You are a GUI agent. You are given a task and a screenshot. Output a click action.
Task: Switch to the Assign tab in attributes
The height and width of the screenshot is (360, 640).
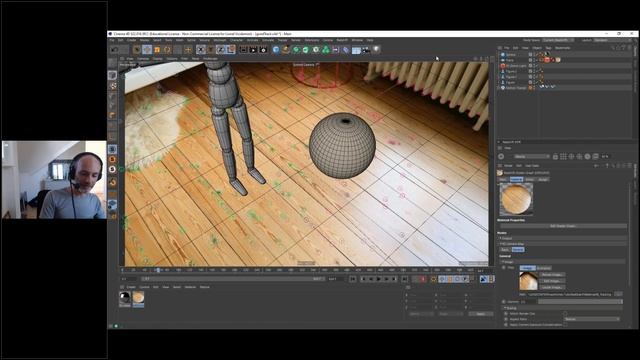click(x=543, y=180)
